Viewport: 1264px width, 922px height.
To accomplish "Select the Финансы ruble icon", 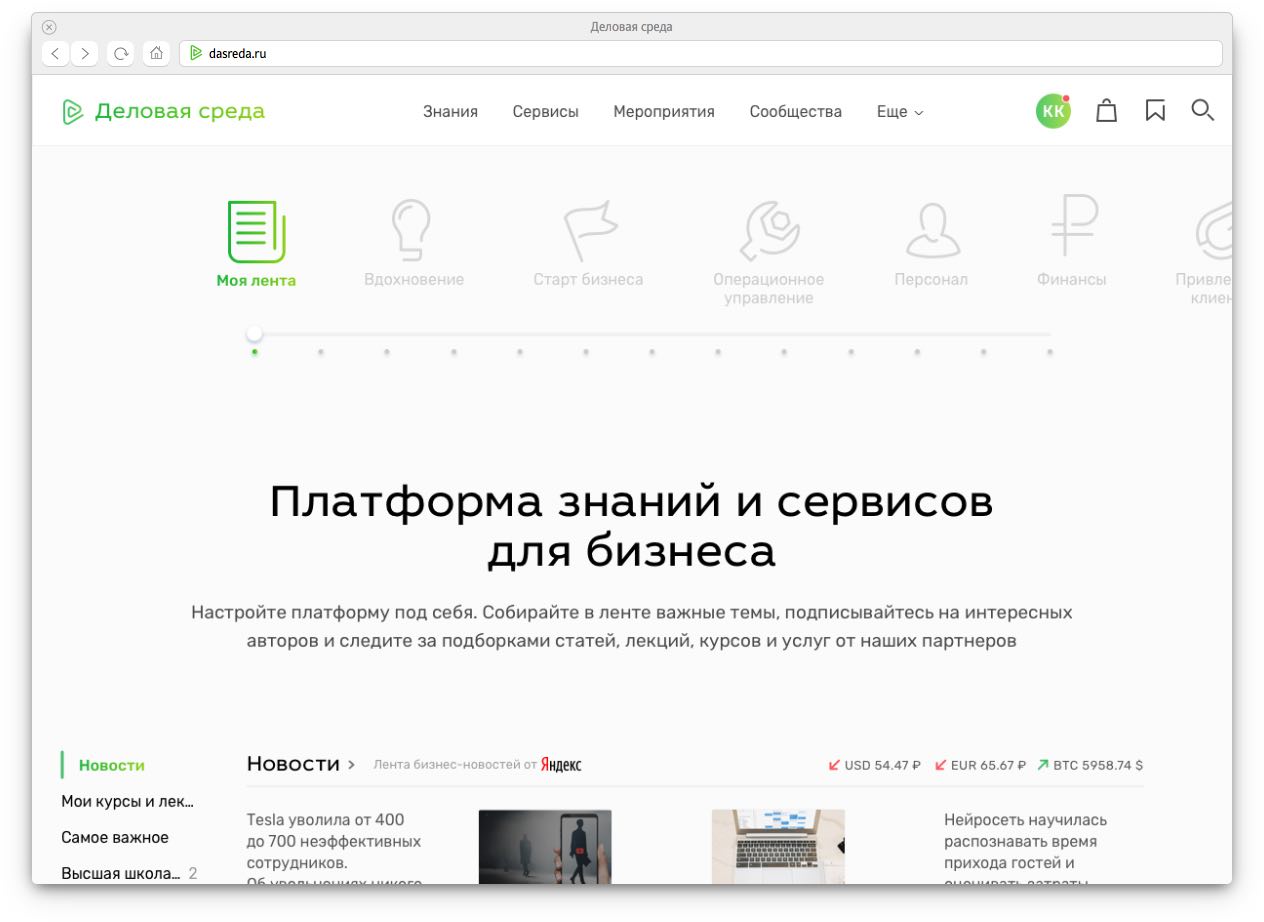I will 1072,228.
